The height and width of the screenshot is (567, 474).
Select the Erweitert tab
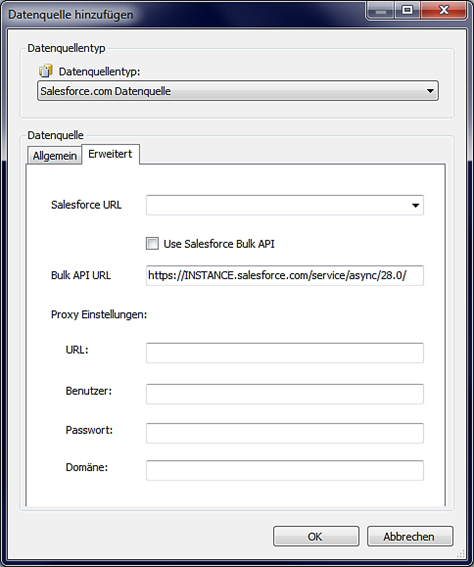110,154
